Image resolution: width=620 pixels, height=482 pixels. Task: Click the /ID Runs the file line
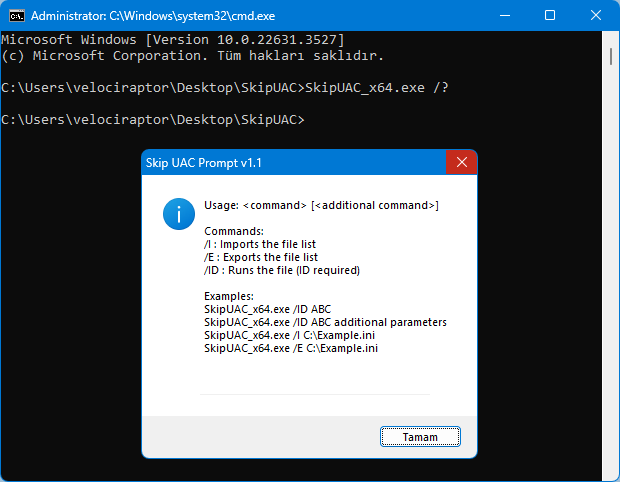coord(281,270)
